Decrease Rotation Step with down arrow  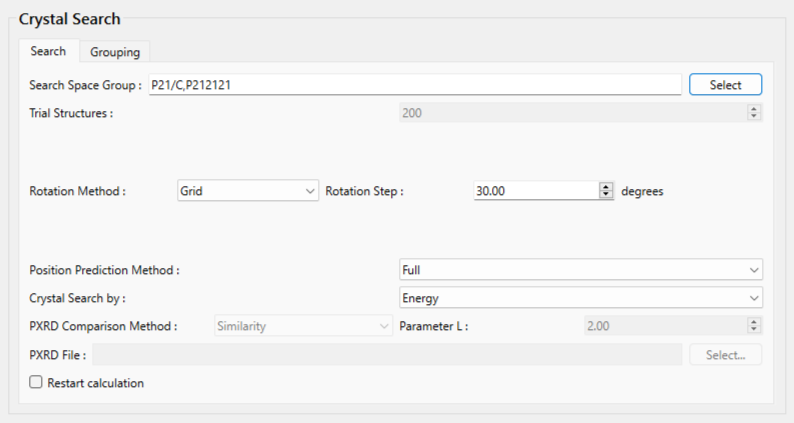(x=605, y=195)
